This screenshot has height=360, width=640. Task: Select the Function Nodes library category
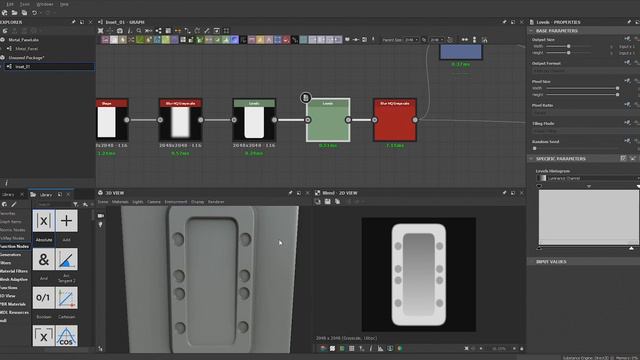(x=14, y=247)
